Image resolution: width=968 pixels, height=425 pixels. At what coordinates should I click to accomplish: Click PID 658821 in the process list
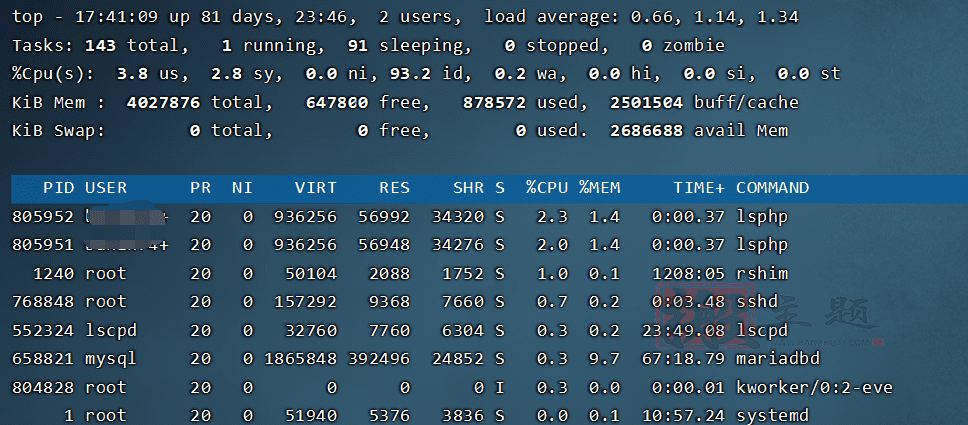click(43, 359)
